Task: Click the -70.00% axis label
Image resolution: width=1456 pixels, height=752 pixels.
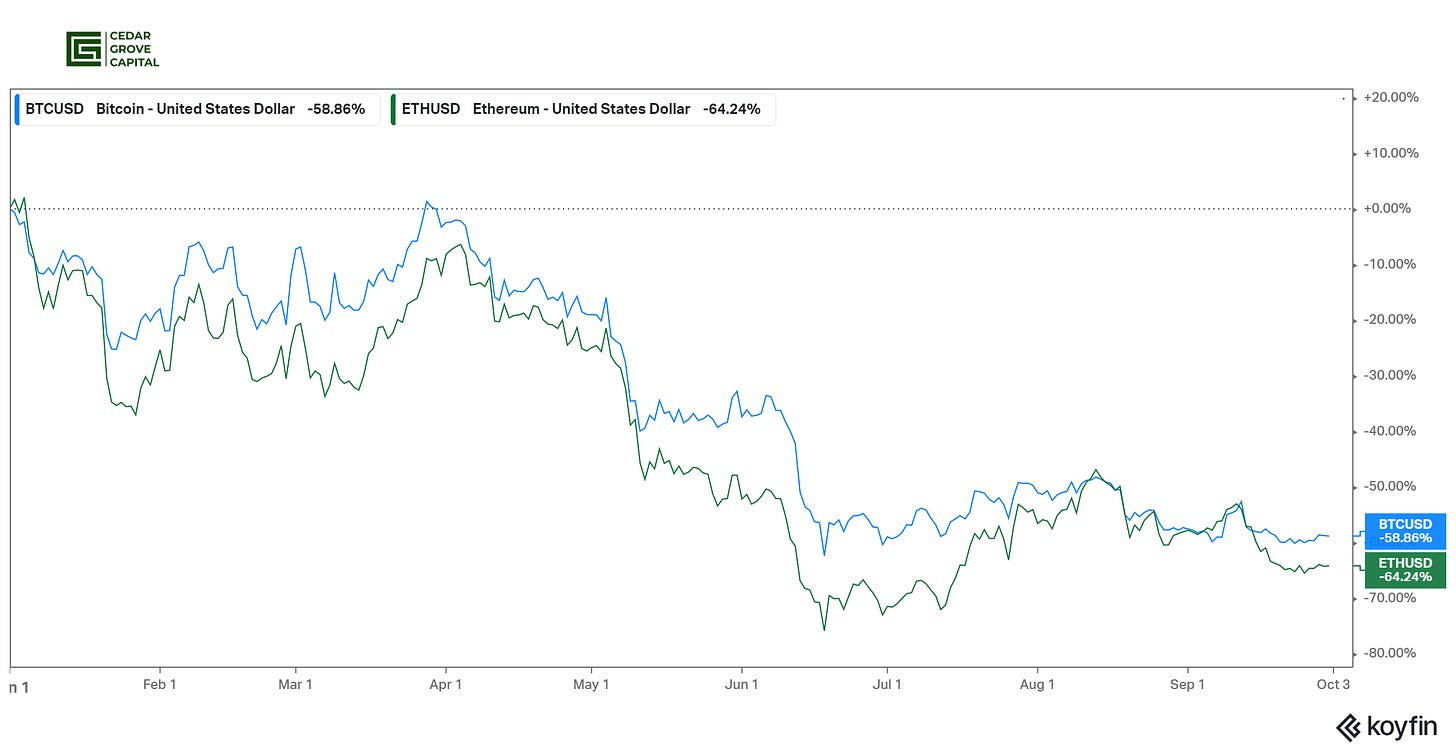Action: 1389,597
